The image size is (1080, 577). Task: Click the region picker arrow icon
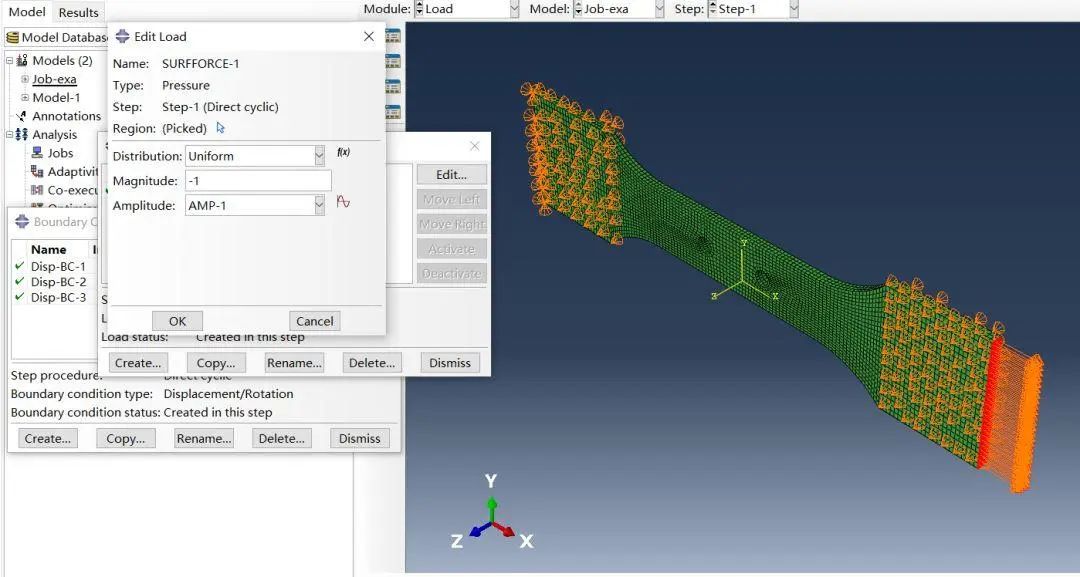point(220,128)
